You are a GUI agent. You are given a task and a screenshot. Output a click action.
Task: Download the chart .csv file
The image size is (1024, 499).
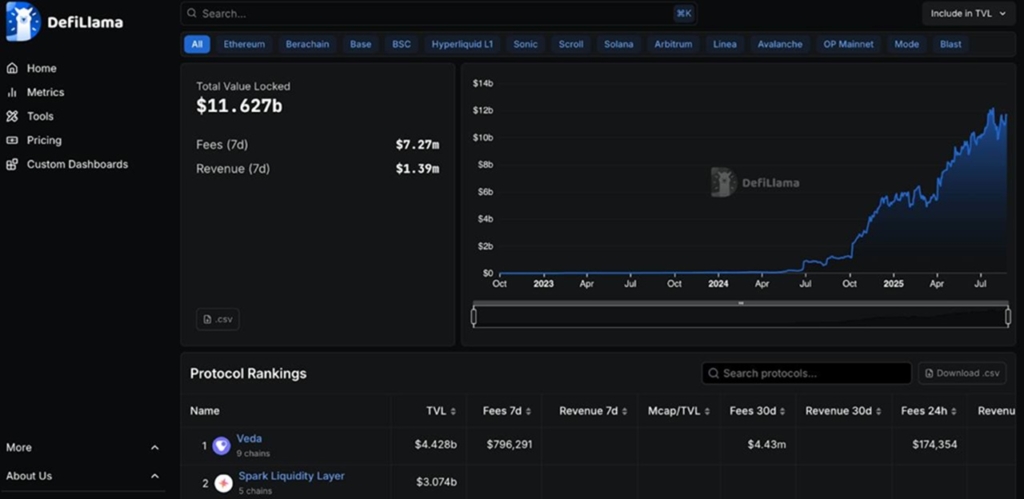(x=218, y=320)
